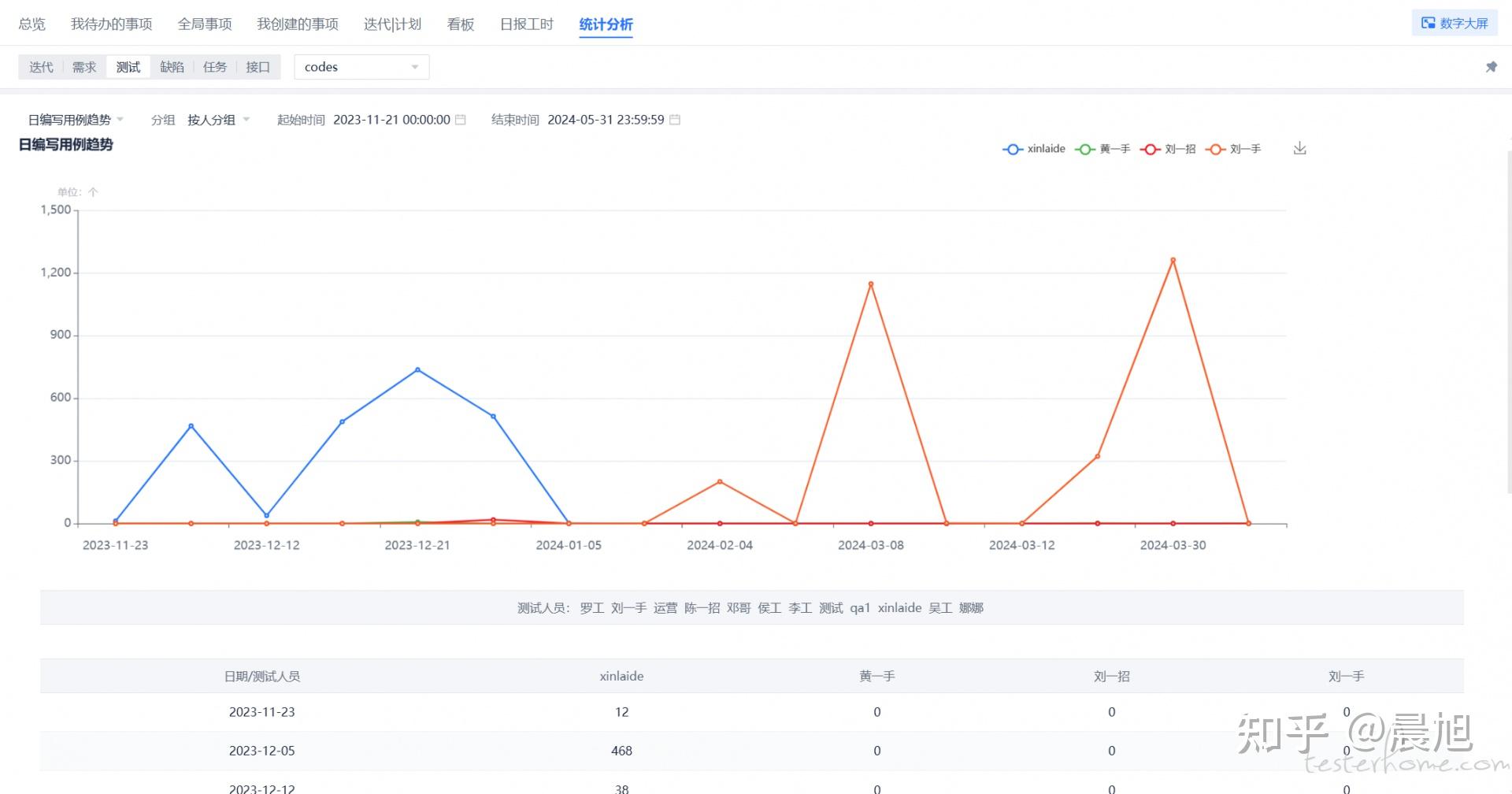Click the 数字大屏 screen icon
This screenshot has width=1512, height=794.
1428,23
